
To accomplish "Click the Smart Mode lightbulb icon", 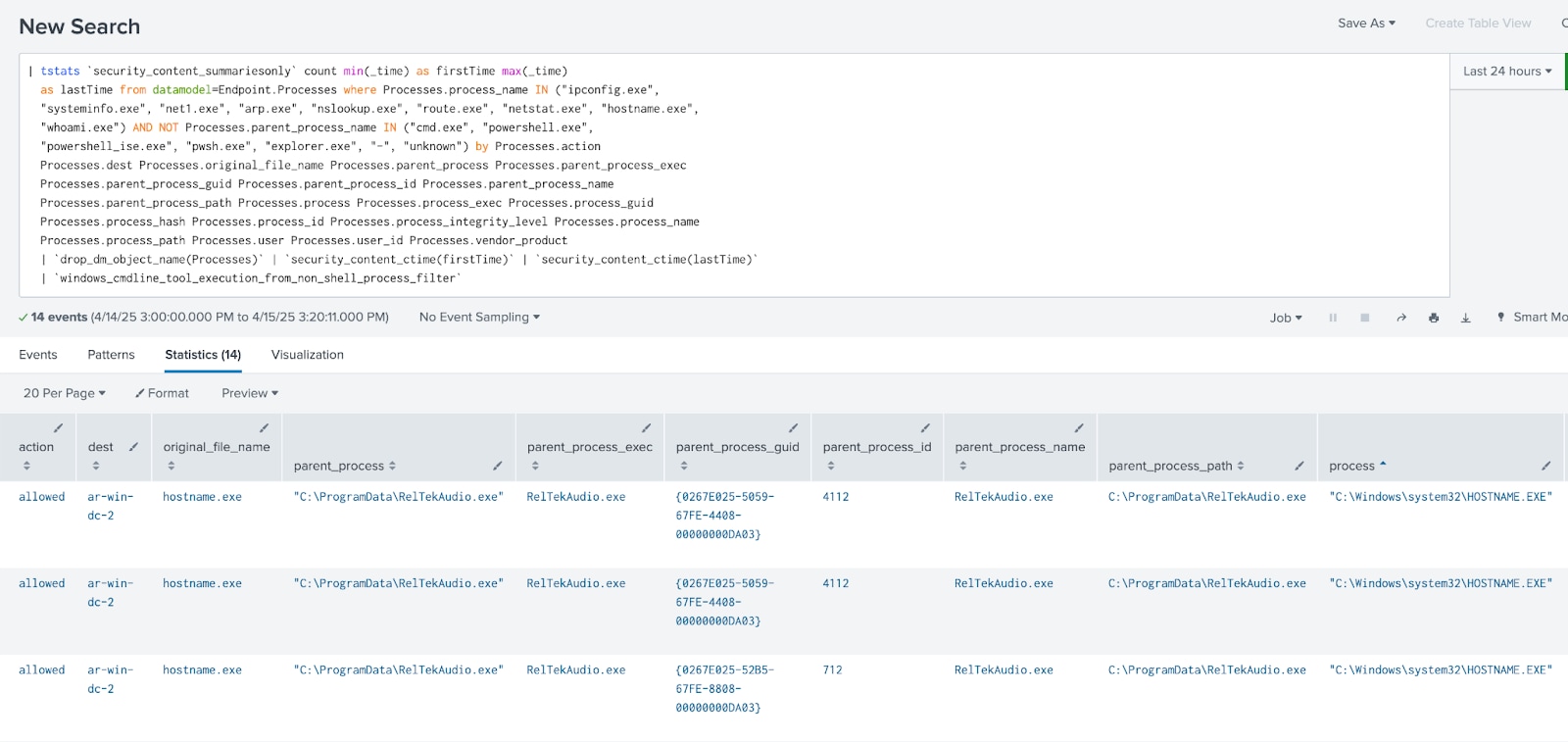I will pos(1500,317).
